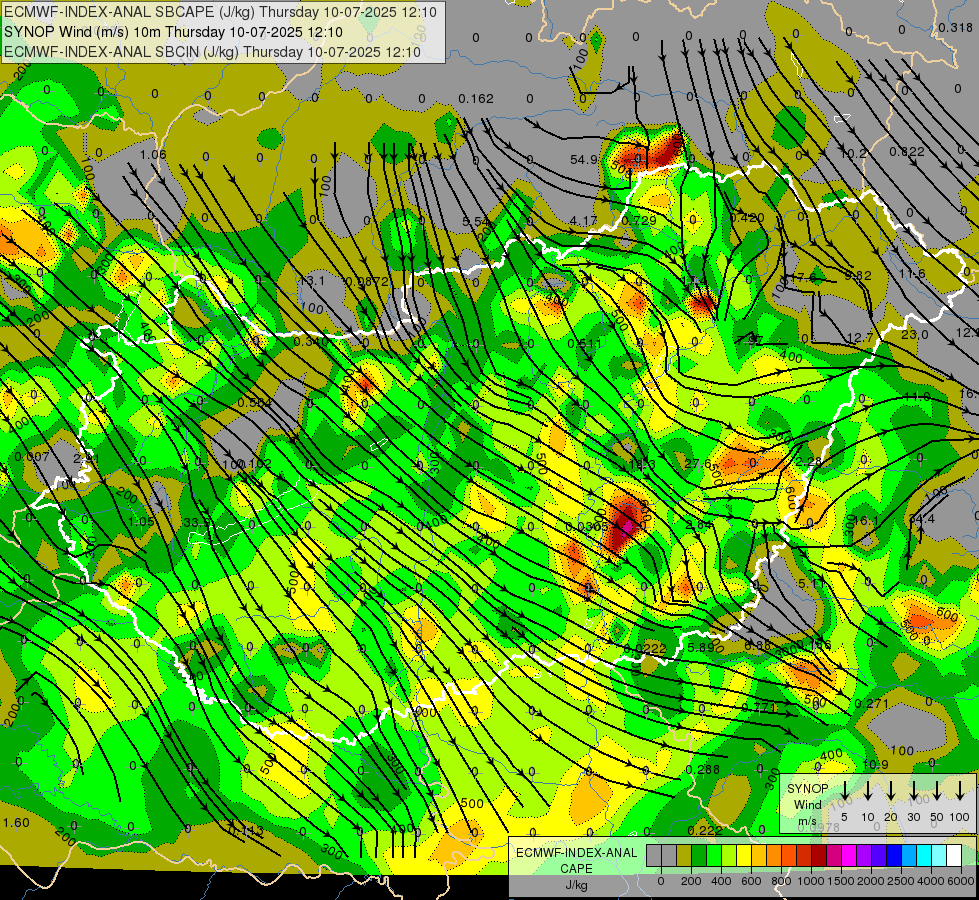
Task: Click the 1.06 value on the map
Action: tap(153, 155)
